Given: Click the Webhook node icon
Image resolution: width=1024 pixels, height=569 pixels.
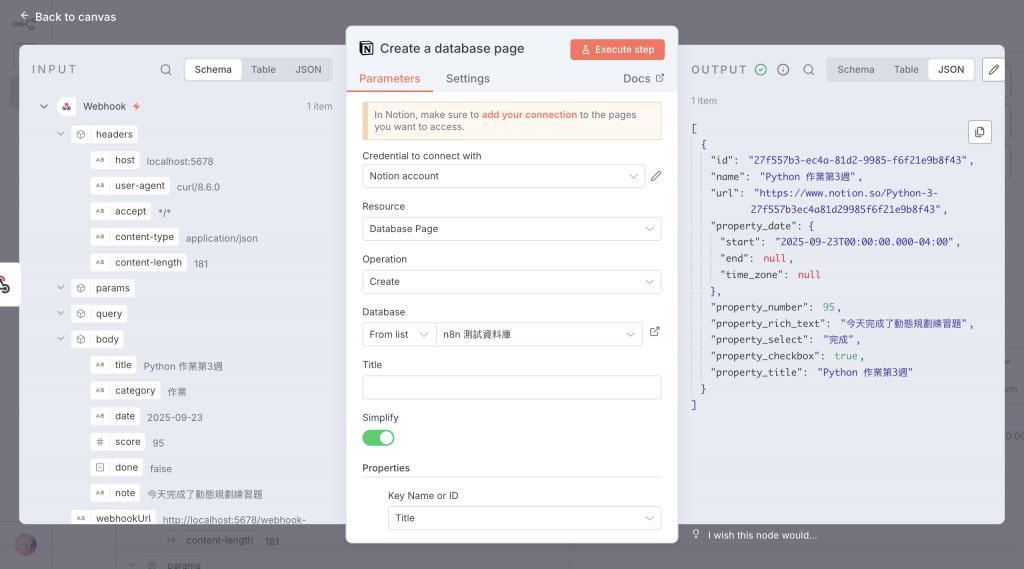Looking at the screenshot, I should coord(67,106).
